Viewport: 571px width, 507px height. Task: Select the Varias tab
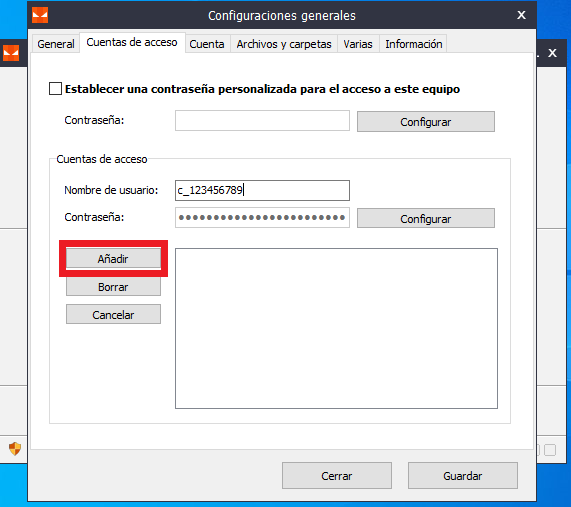pyautogui.click(x=358, y=44)
